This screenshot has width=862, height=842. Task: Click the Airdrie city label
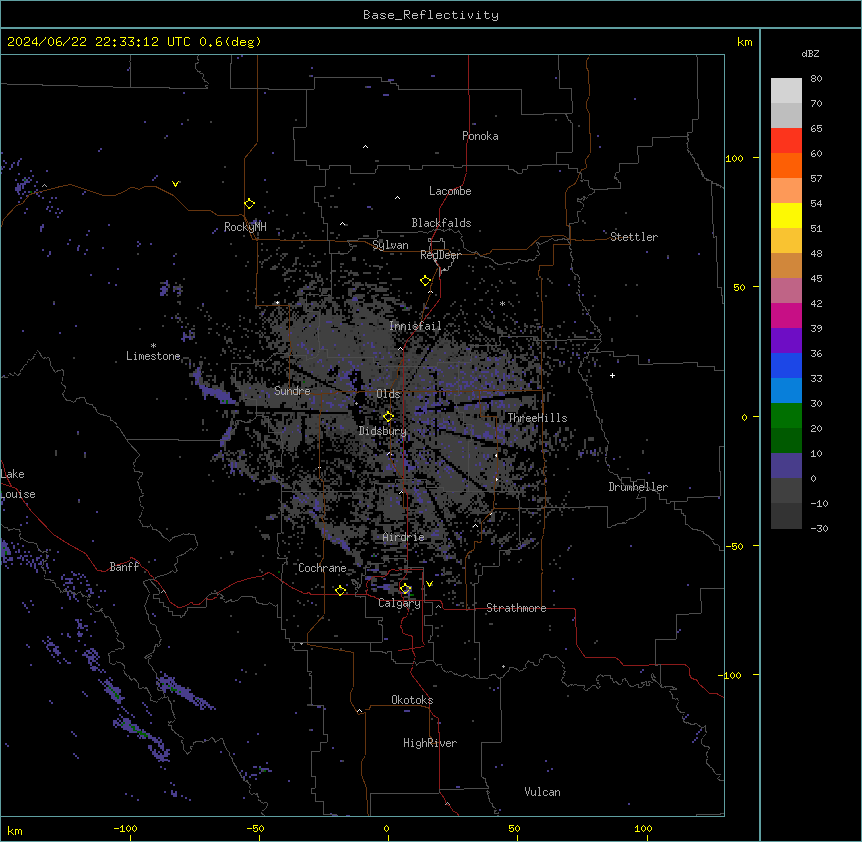[404, 537]
